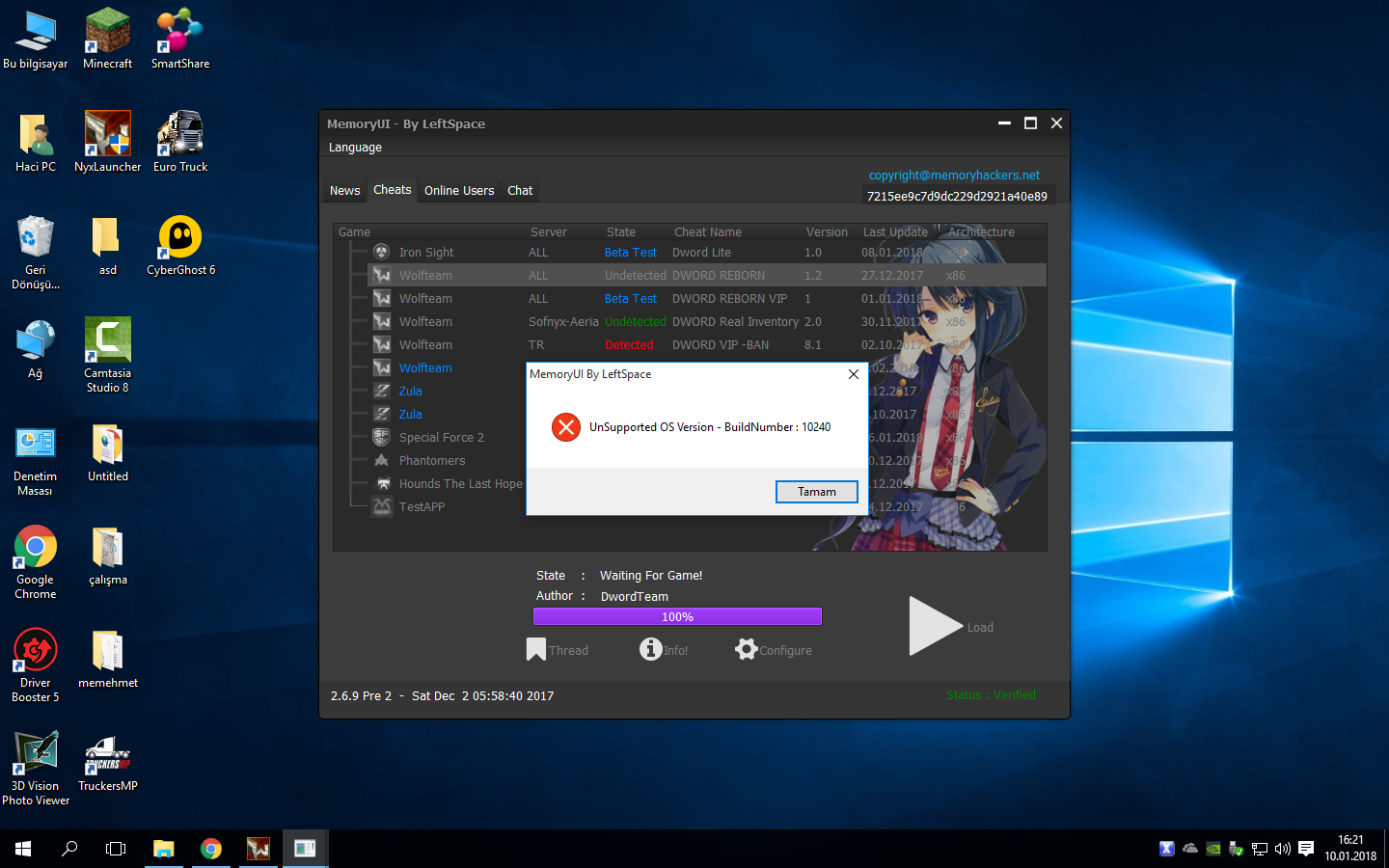
Task: Open the Windows Start menu
Action: [23, 849]
